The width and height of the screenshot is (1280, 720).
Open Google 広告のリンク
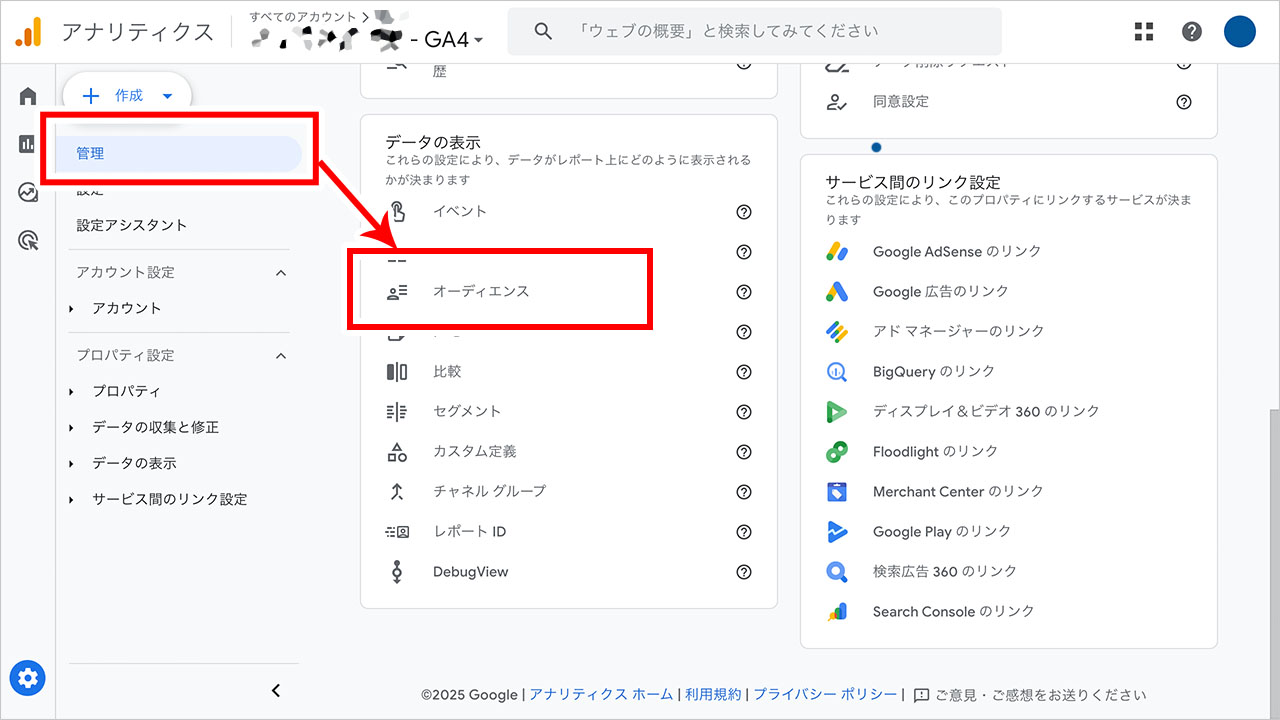click(941, 292)
